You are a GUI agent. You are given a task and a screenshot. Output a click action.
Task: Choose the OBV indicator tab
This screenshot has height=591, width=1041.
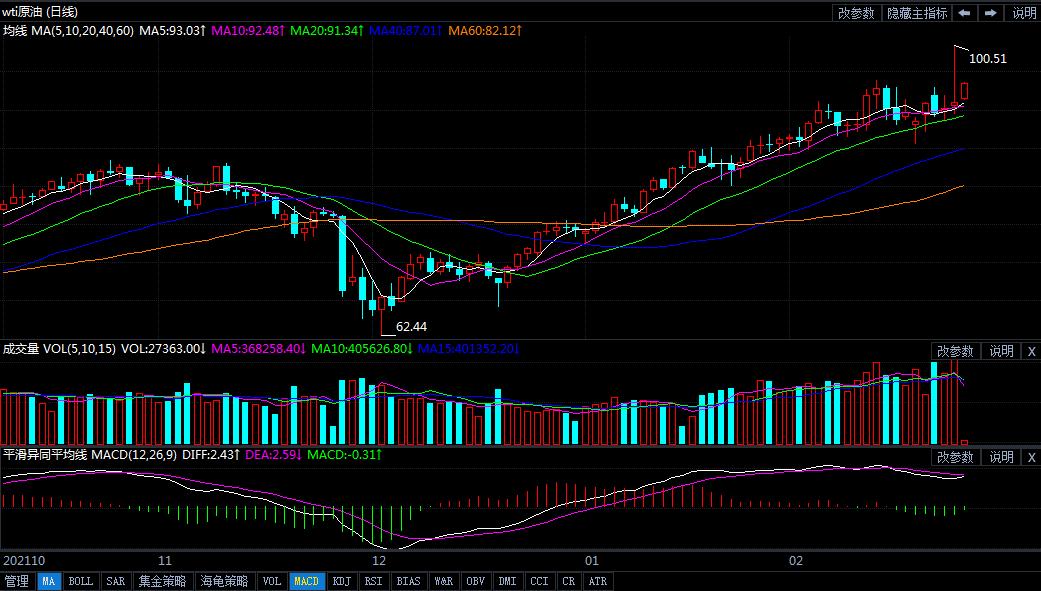click(475, 581)
